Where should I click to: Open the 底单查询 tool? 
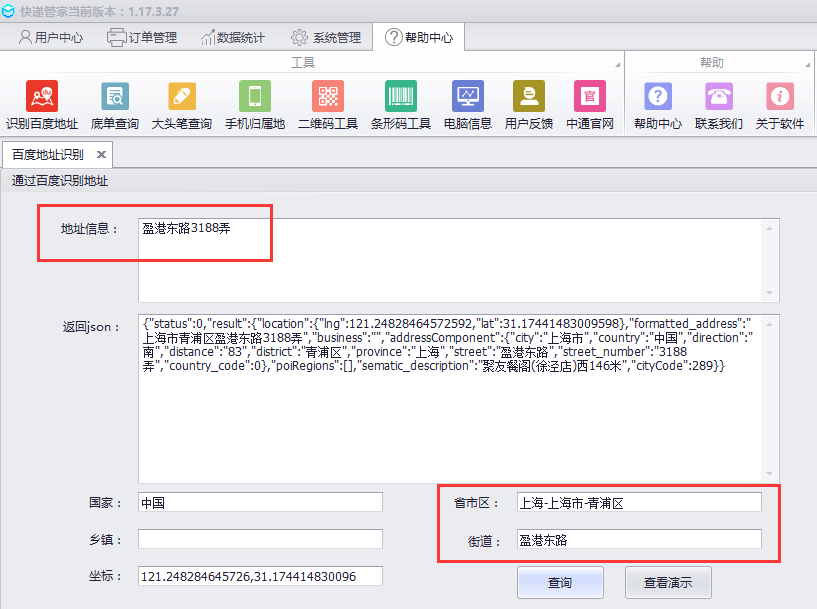[x=115, y=97]
